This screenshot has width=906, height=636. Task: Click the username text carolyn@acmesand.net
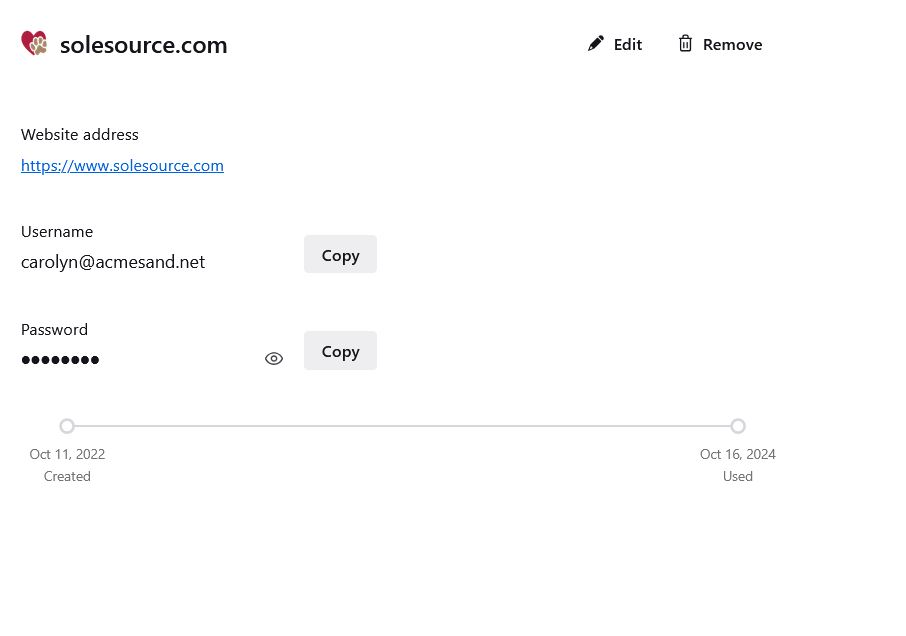(x=113, y=262)
